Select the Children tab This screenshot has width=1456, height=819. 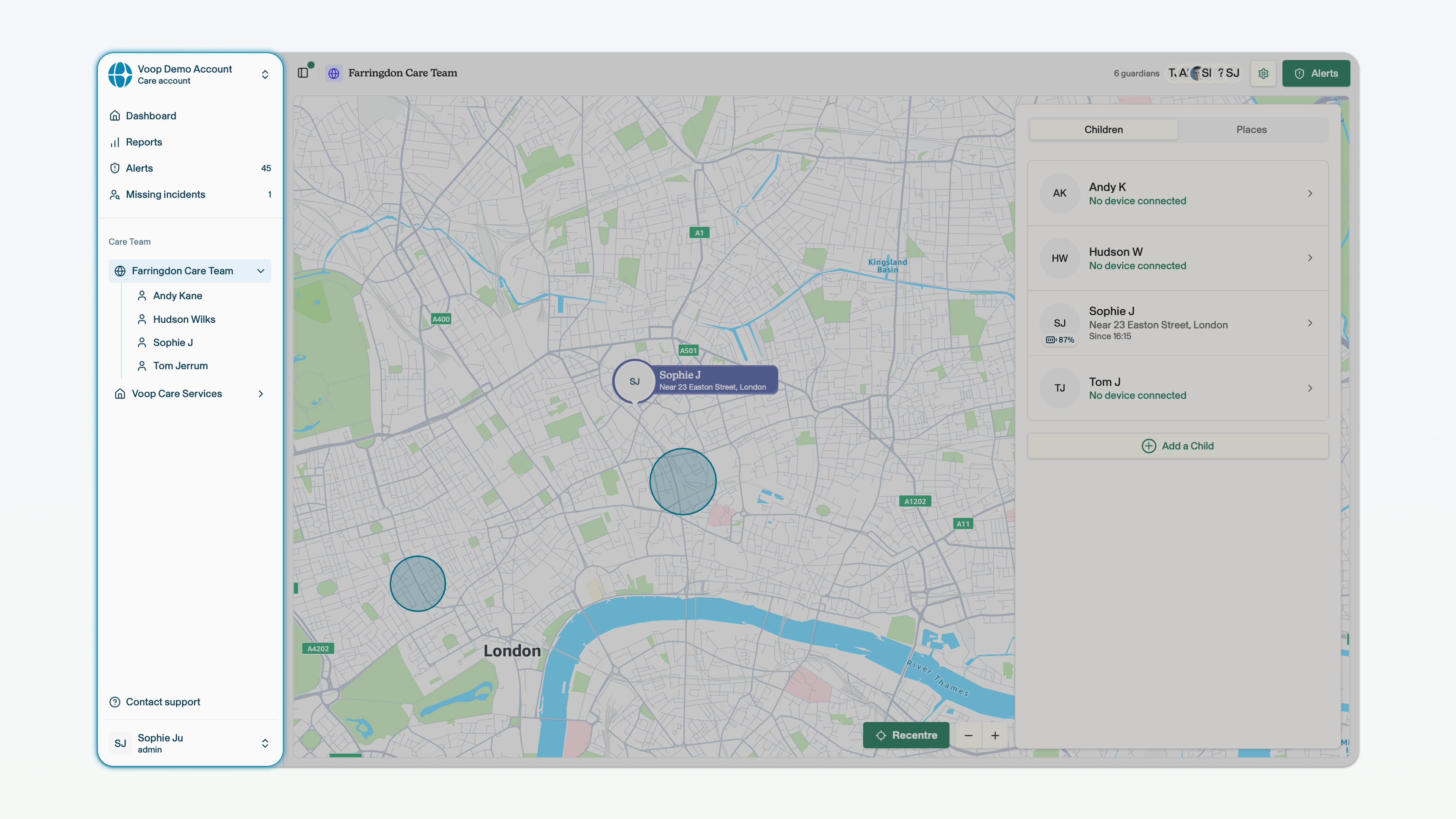[x=1103, y=129]
